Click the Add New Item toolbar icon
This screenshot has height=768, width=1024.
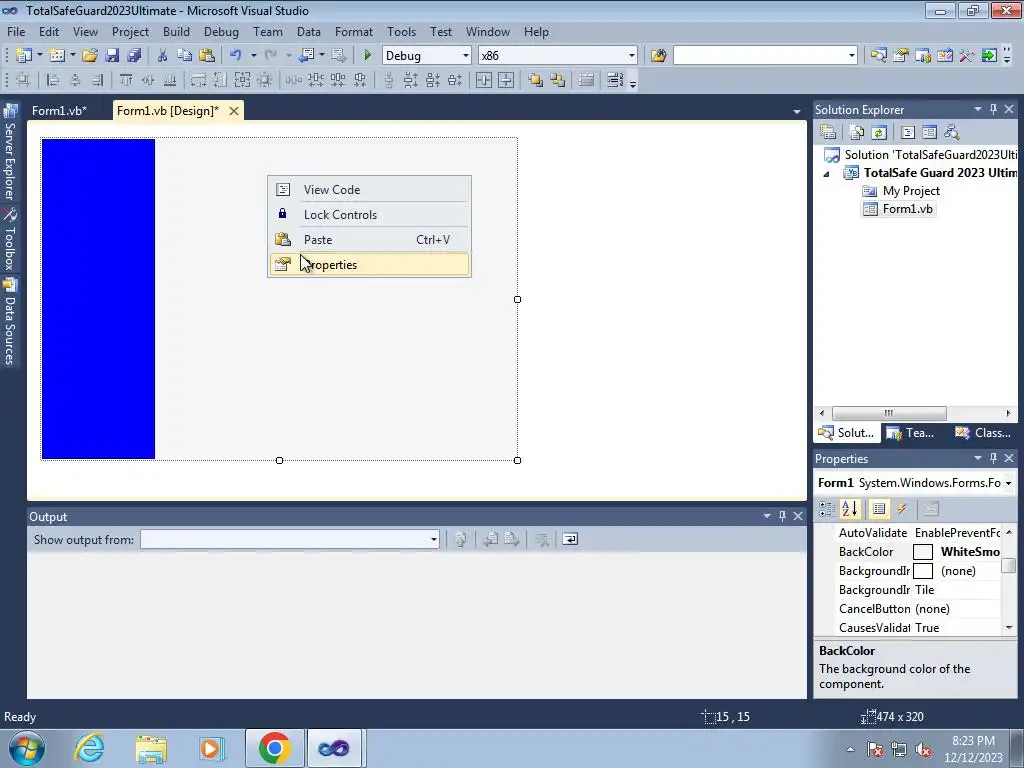click(57, 56)
